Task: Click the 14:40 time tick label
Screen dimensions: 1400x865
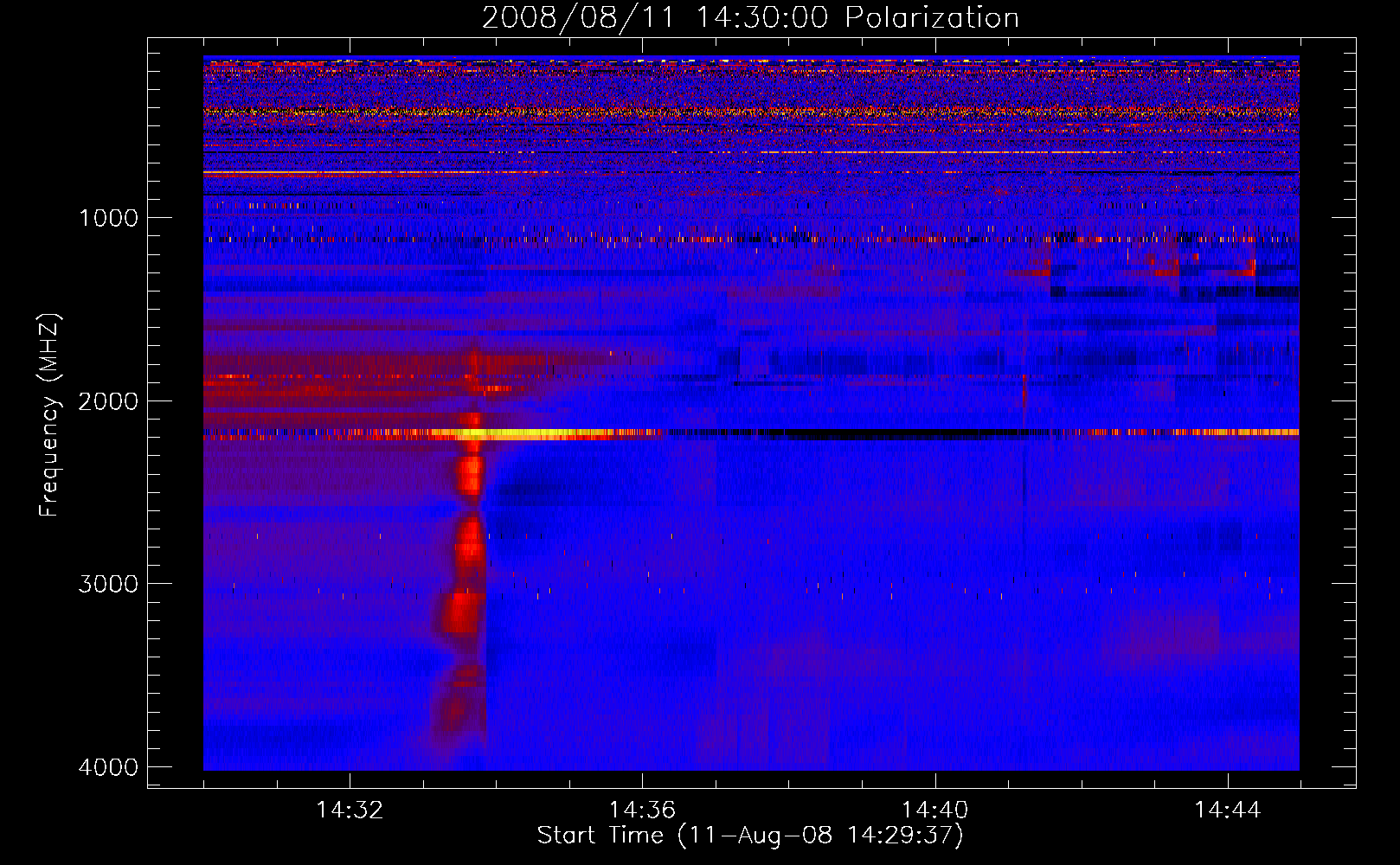Action: point(934,811)
